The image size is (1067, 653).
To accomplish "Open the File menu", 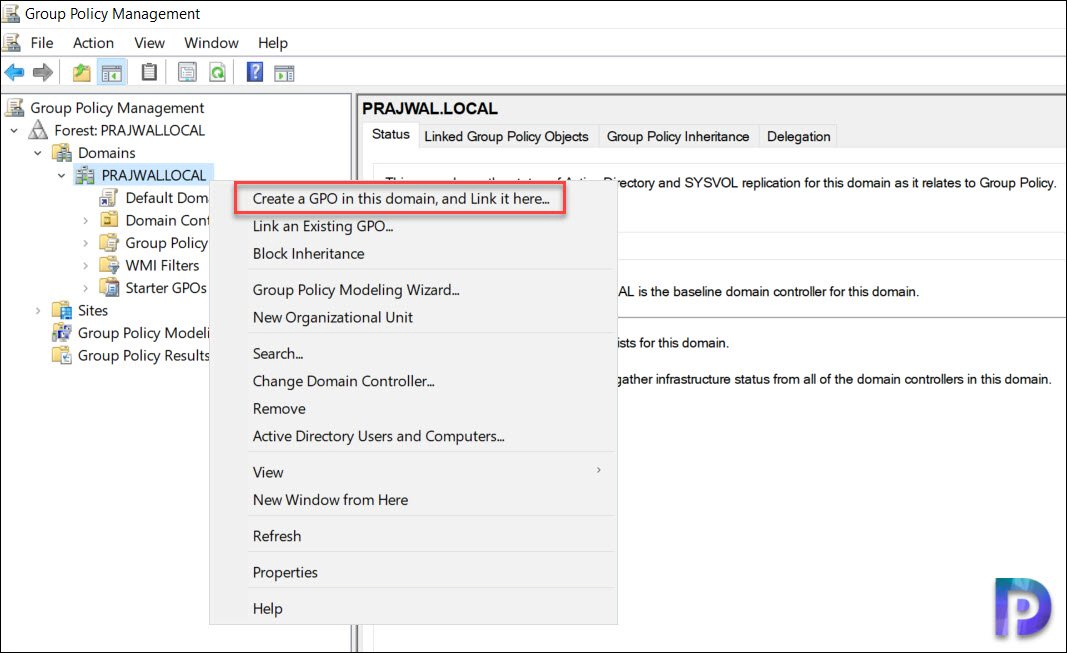I will [42, 43].
